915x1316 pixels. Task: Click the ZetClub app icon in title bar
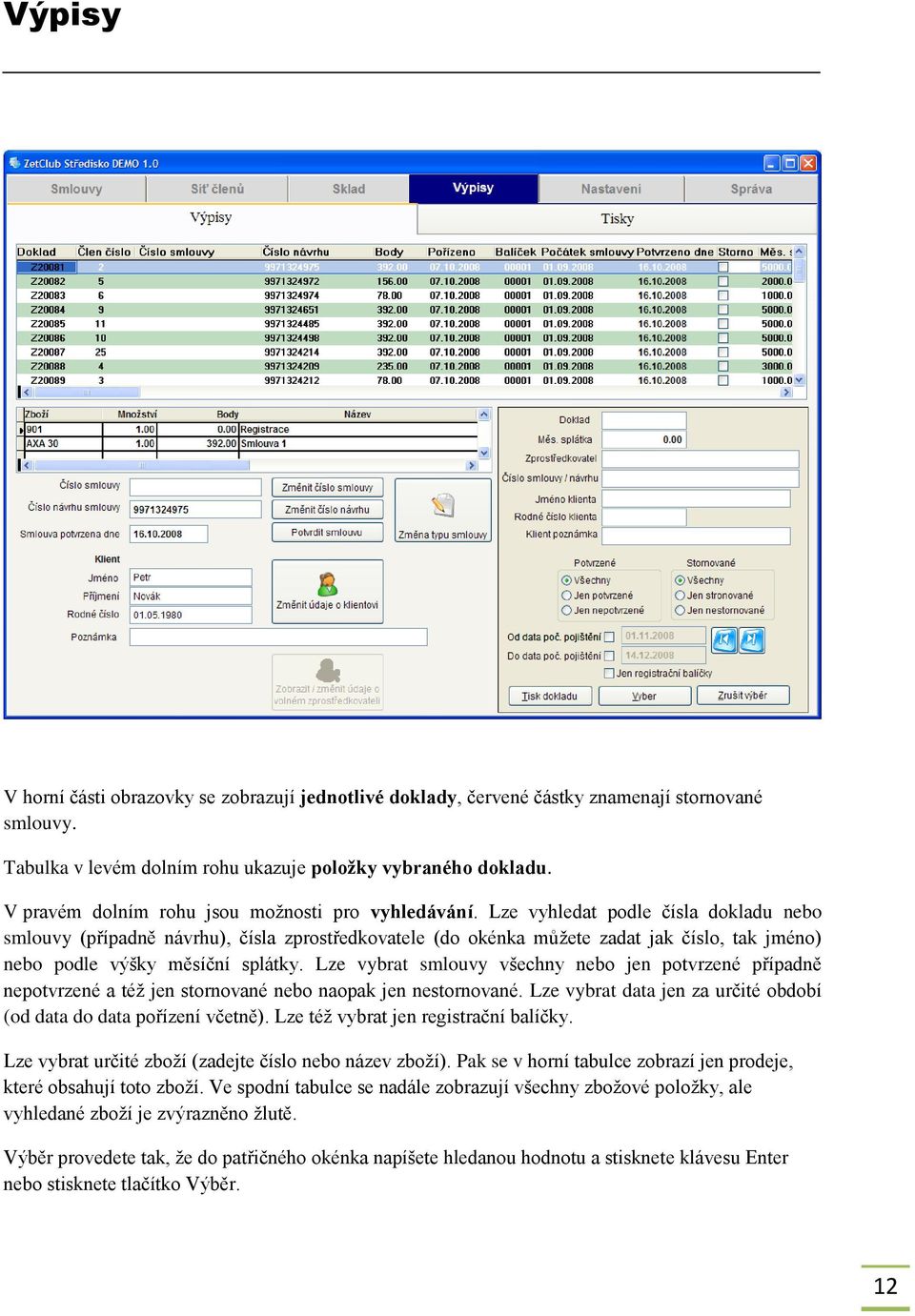[14, 163]
